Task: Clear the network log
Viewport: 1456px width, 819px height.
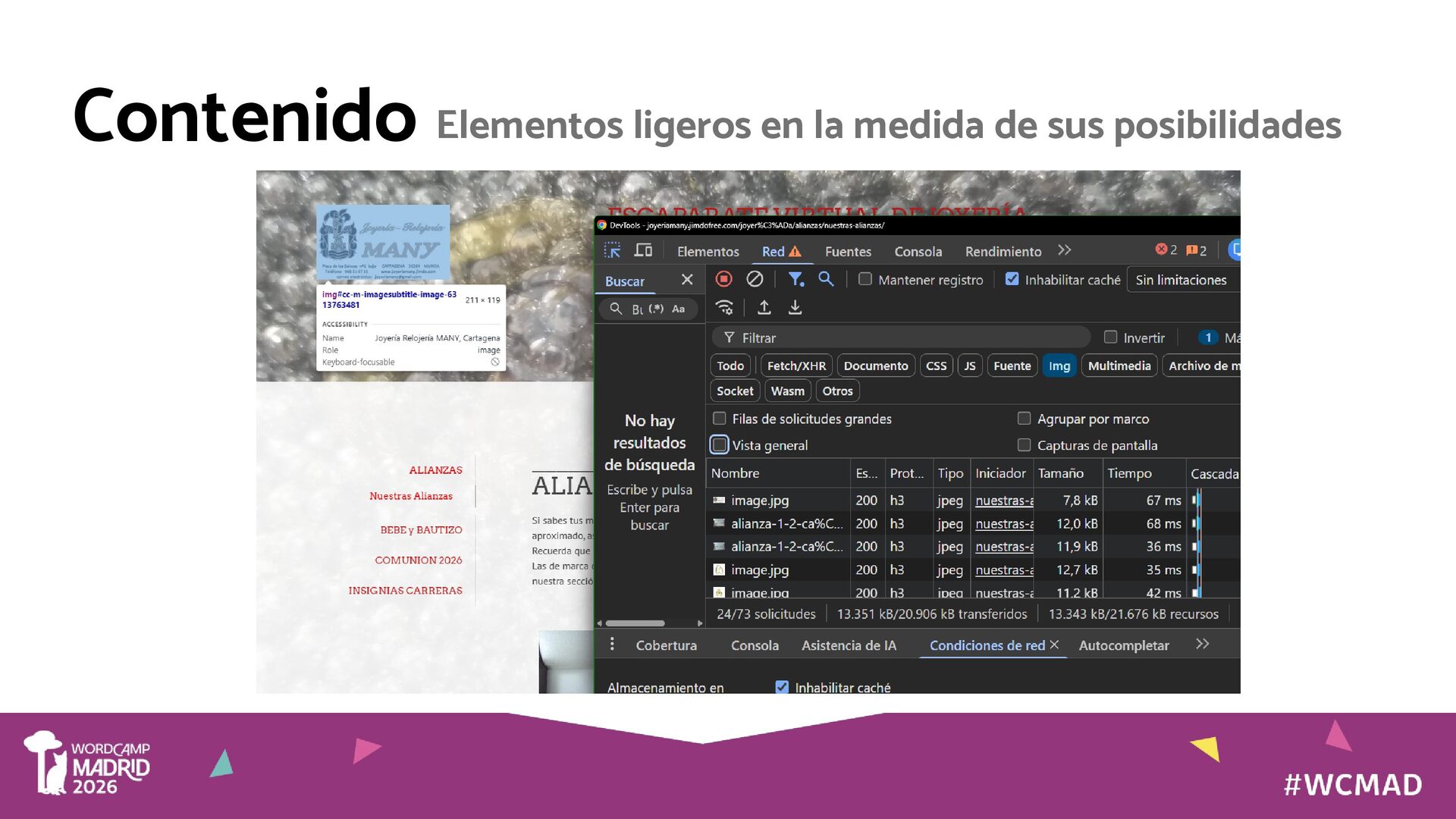Action: (755, 279)
